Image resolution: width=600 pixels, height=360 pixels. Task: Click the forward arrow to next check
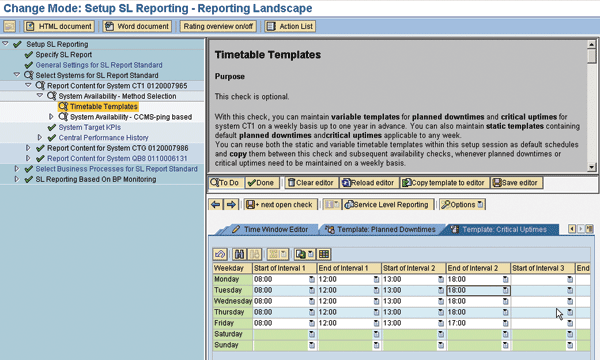tap(231, 205)
